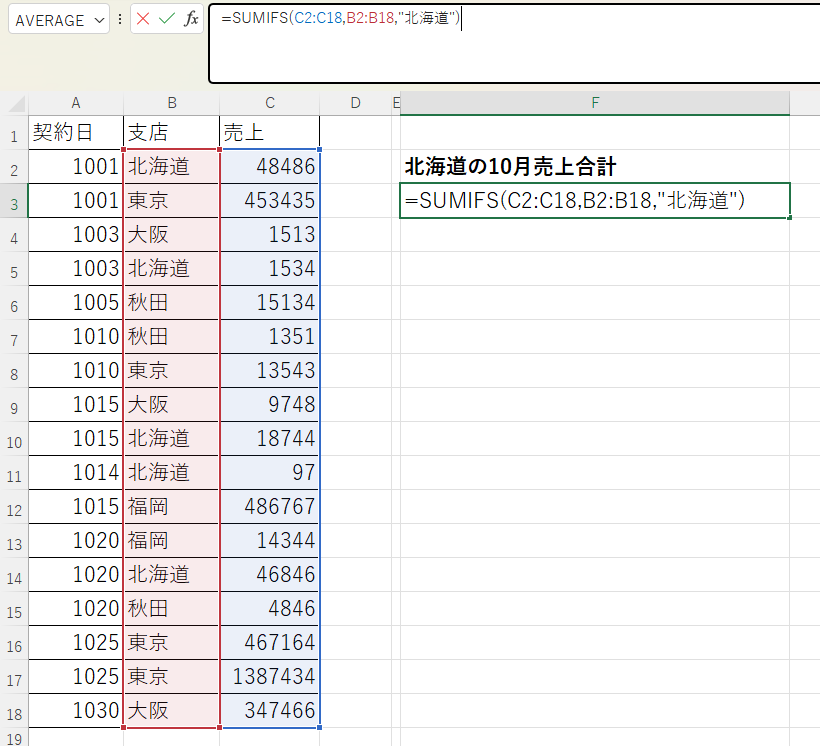The image size is (820, 746).
Task: Select row 1 header
Action: coord(14,134)
